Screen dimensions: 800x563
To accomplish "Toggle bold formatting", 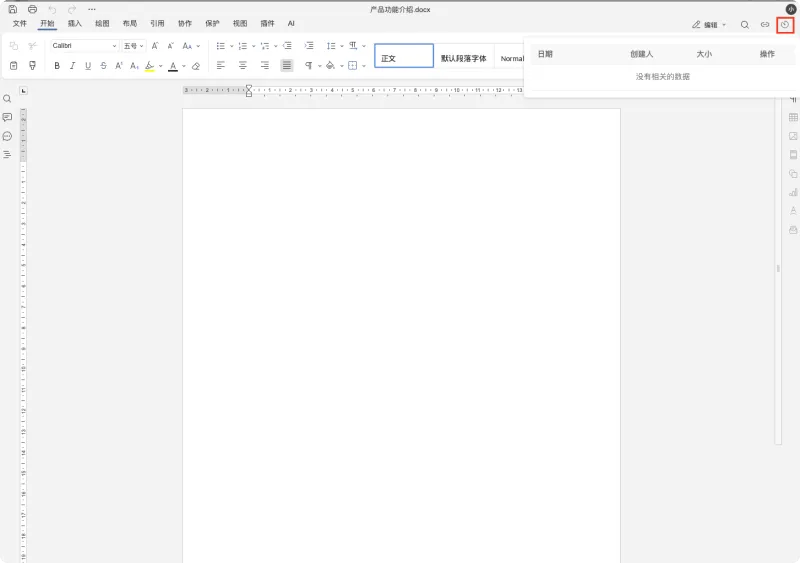I will click(x=57, y=66).
